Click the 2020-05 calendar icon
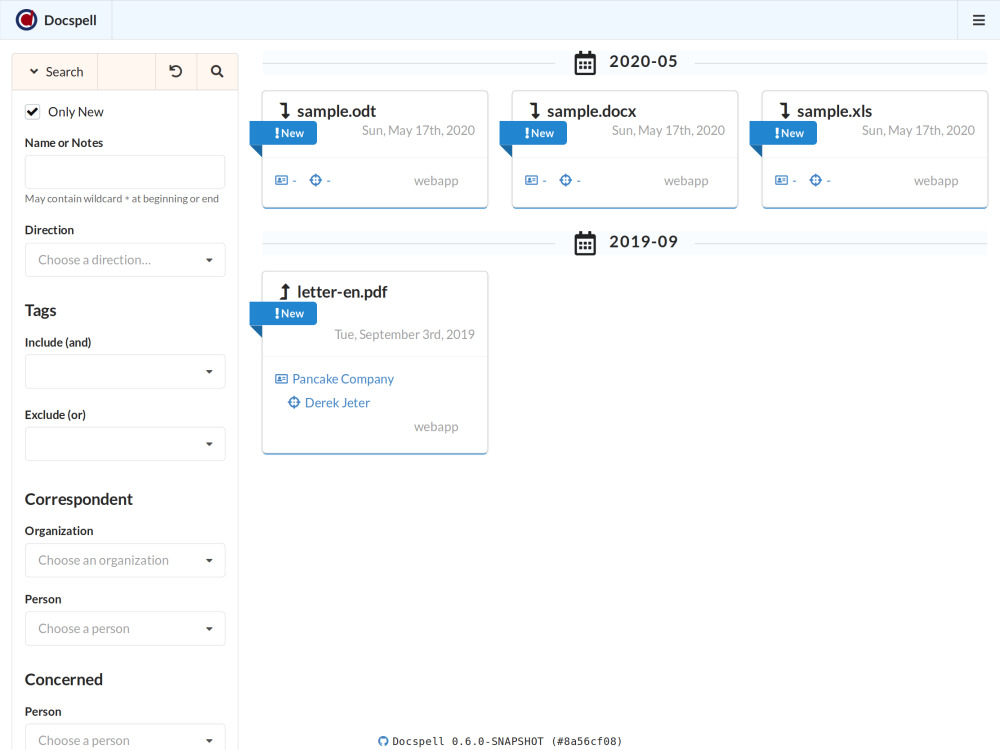This screenshot has height=750, width=1000. (x=585, y=62)
